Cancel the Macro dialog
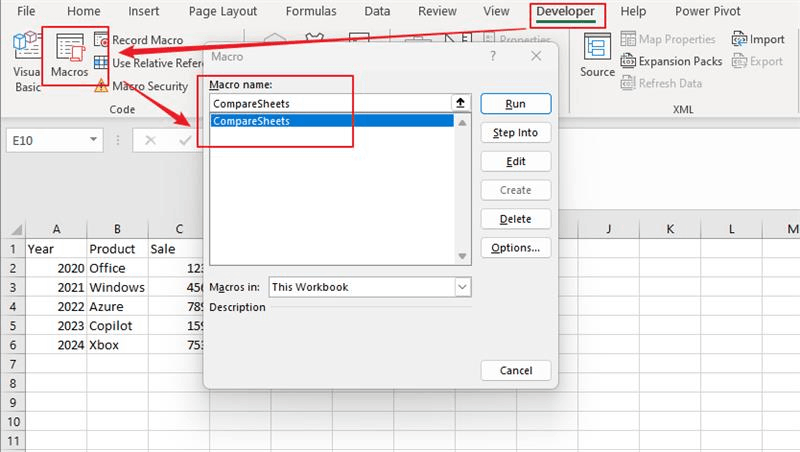 pos(515,370)
